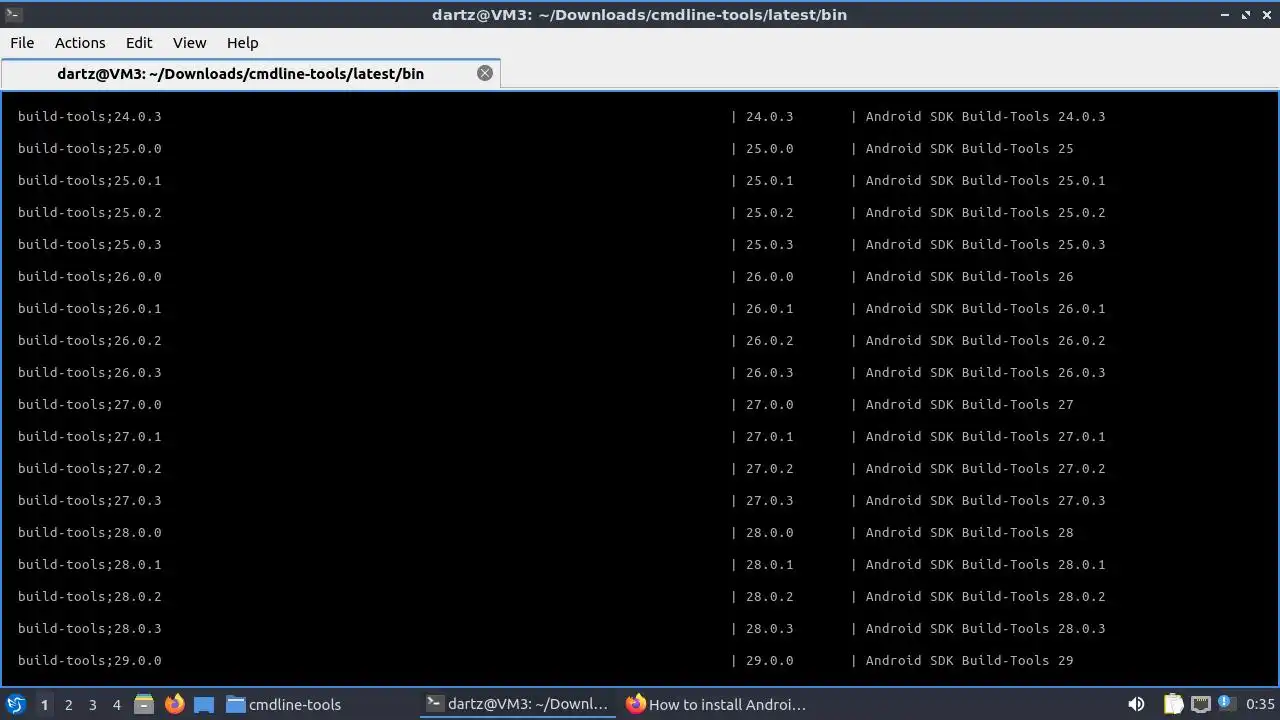1280x720 pixels.
Task: Click description 'Android SDK Build-Tools 29'
Action: (969, 661)
